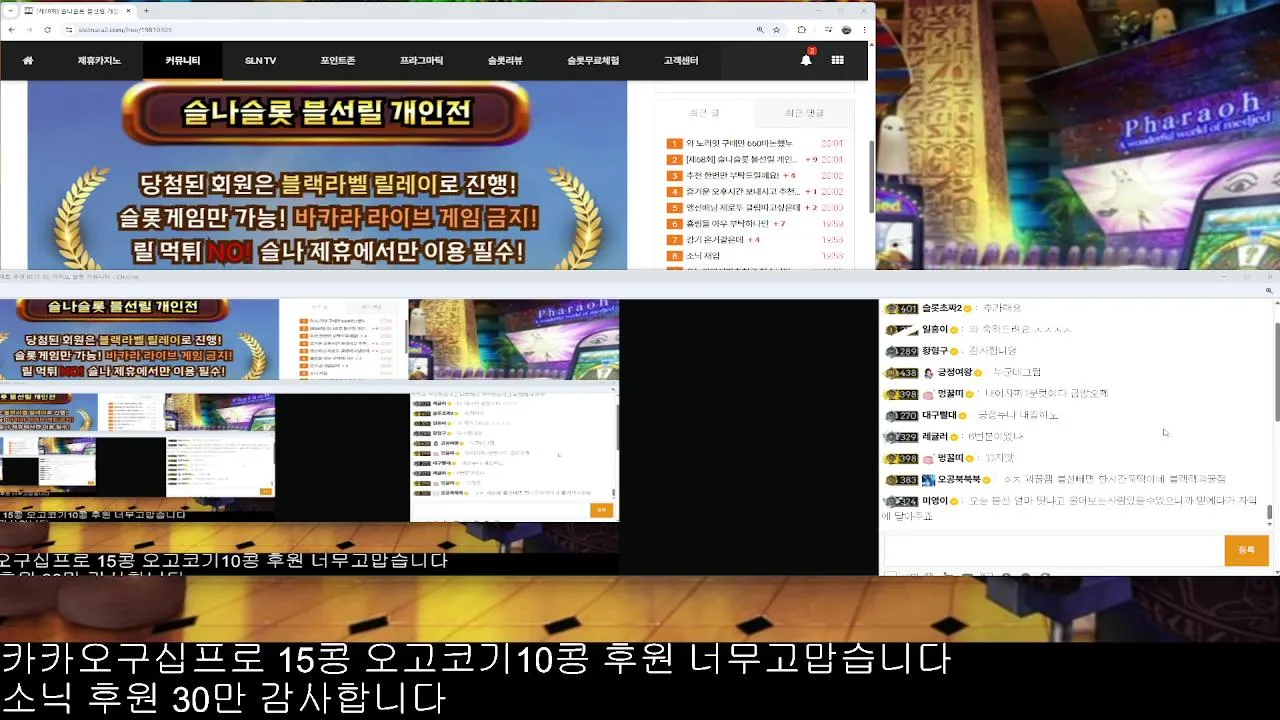Click username 미영이 in chat
The height and width of the screenshot is (720, 1280).
click(934, 501)
